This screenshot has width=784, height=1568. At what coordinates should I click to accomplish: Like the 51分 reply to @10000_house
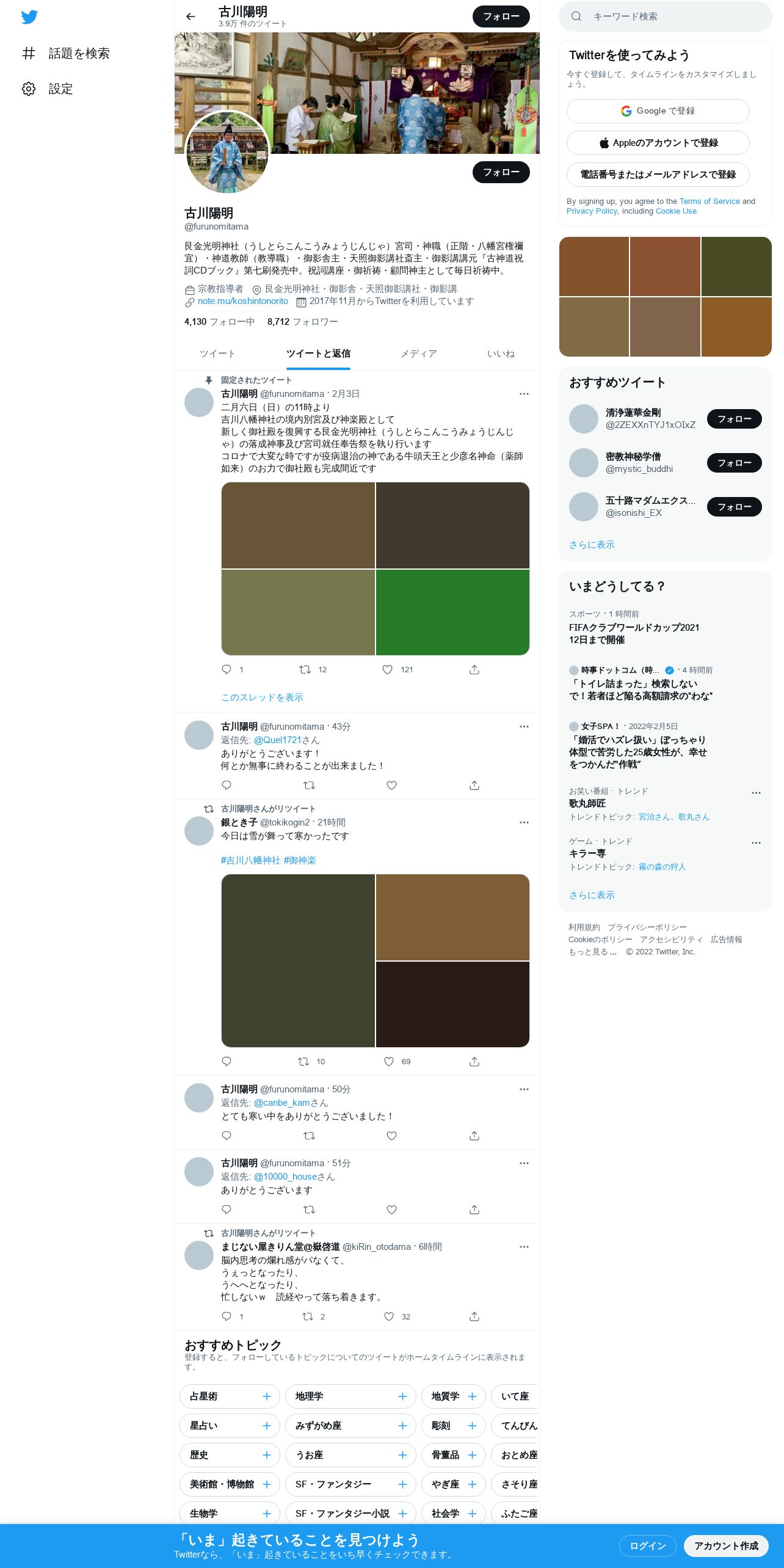click(x=392, y=1210)
